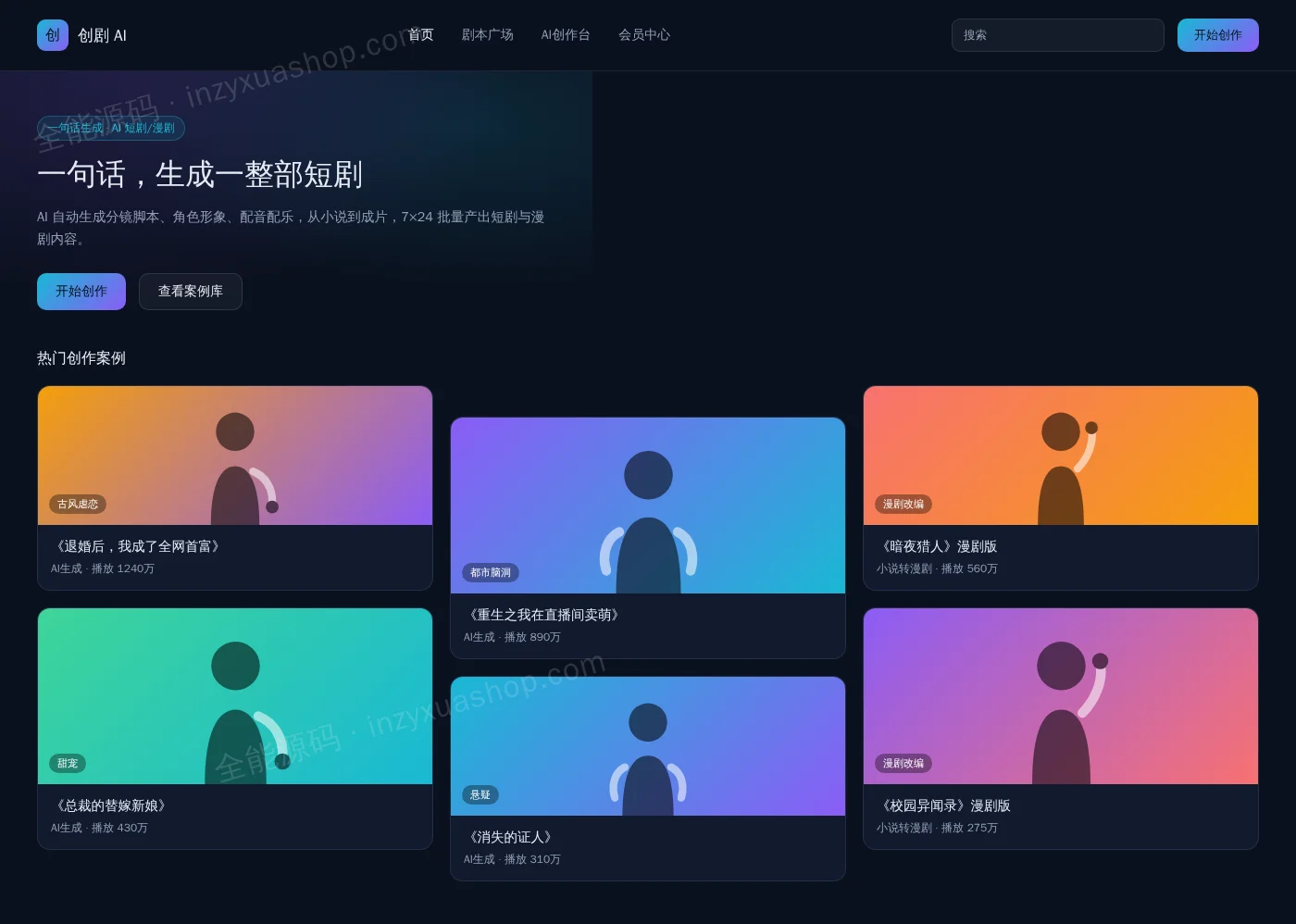Click the text AI生成 · 播放 310万
Image resolution: width=1296 pixels, height=924 pixels.
pyautogui.click(x=512, y=859)
